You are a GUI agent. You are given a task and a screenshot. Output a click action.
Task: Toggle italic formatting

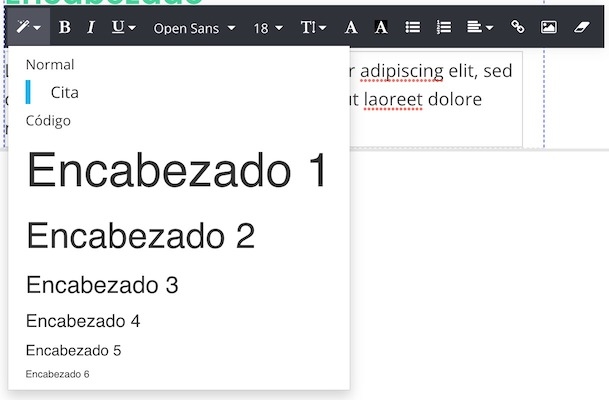pyautogui.click(x=91, y=28)
